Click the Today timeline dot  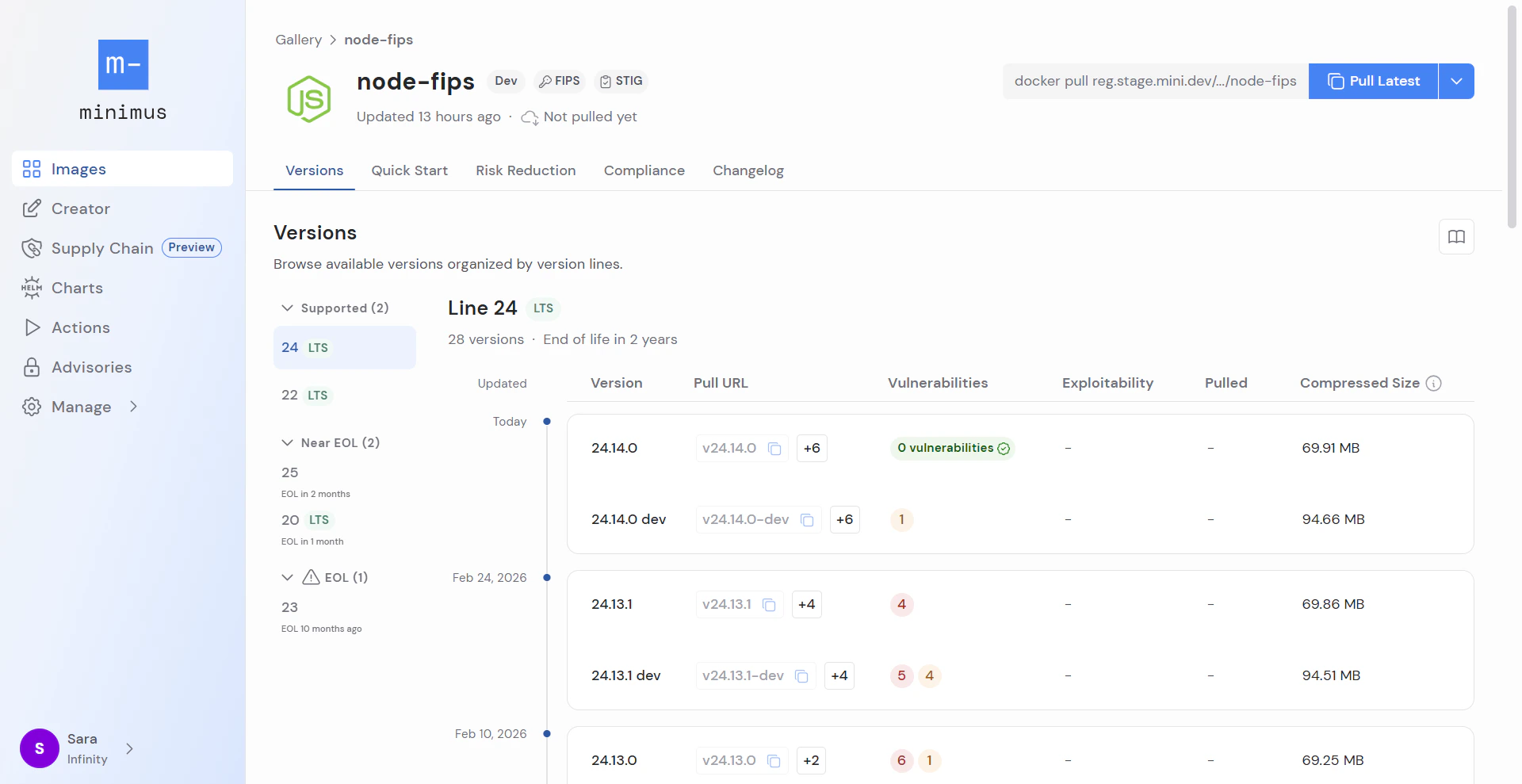[x=547, y=421]
